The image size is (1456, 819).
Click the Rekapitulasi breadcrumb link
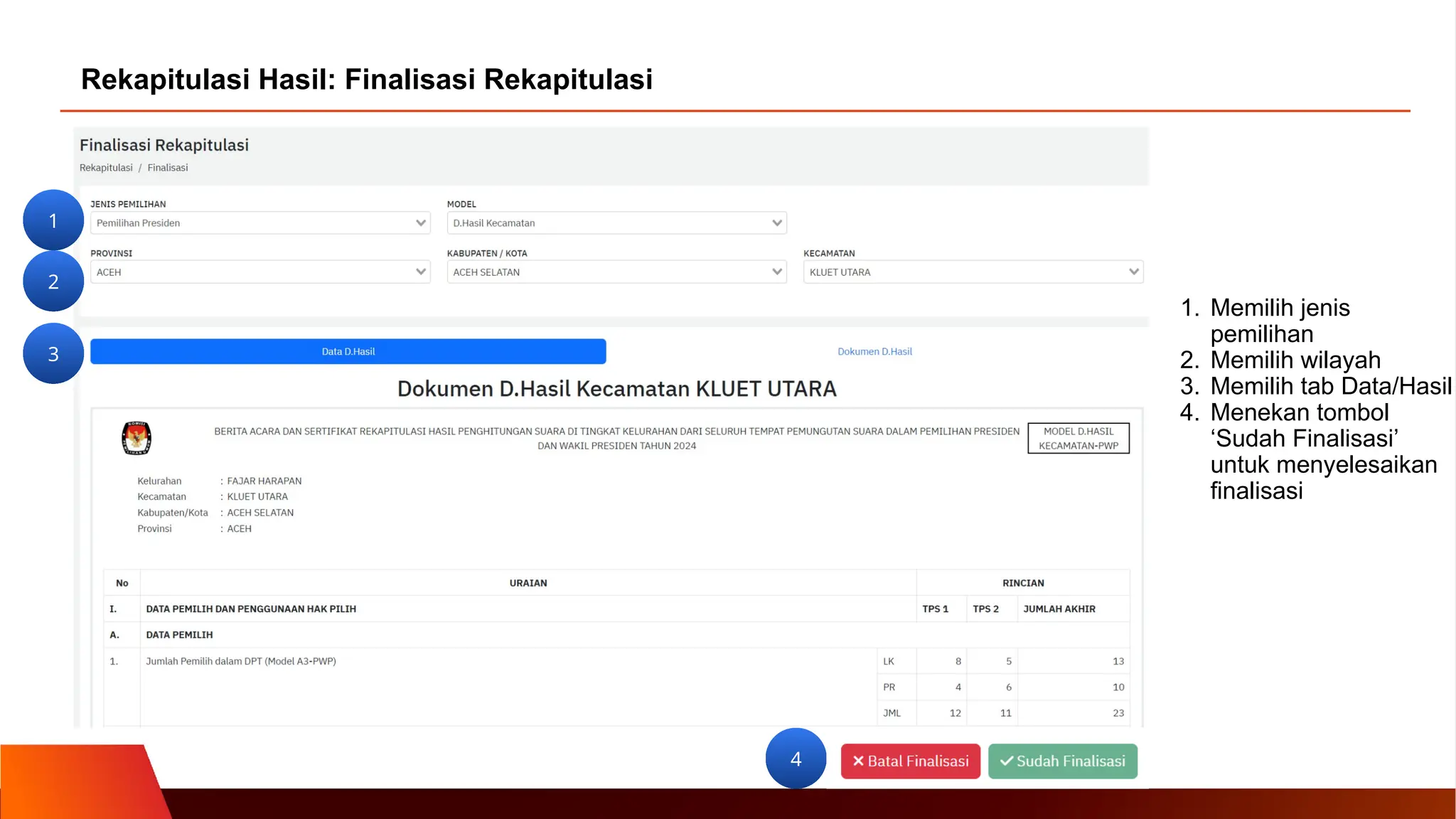[106, 168]
